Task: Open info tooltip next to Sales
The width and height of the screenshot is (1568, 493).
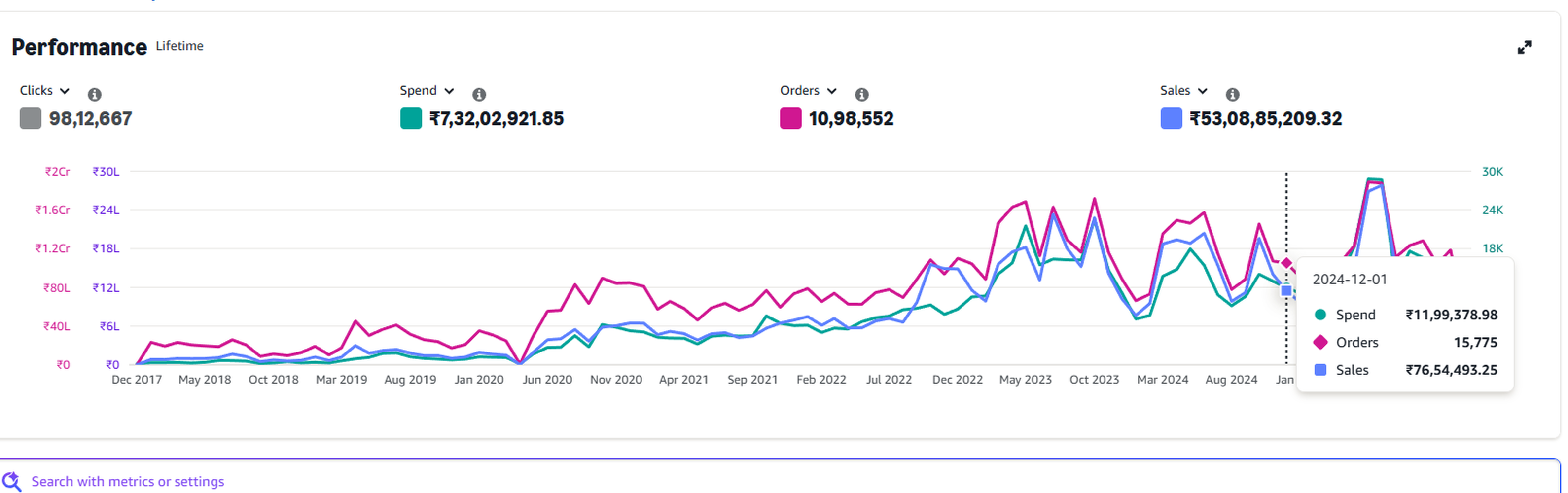Action: (x=1232, y=94)
